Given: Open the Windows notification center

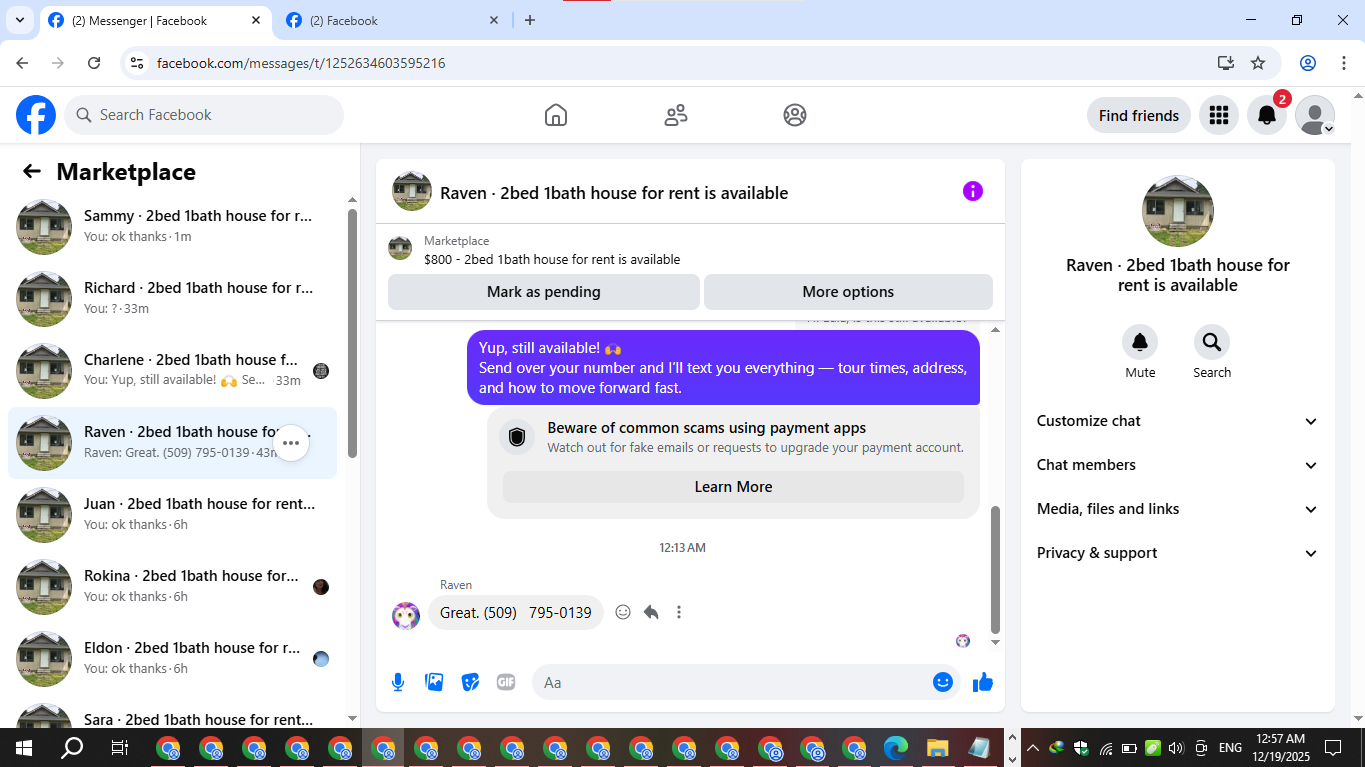Looking at the screenshot, I should (x=1333, y=747).
